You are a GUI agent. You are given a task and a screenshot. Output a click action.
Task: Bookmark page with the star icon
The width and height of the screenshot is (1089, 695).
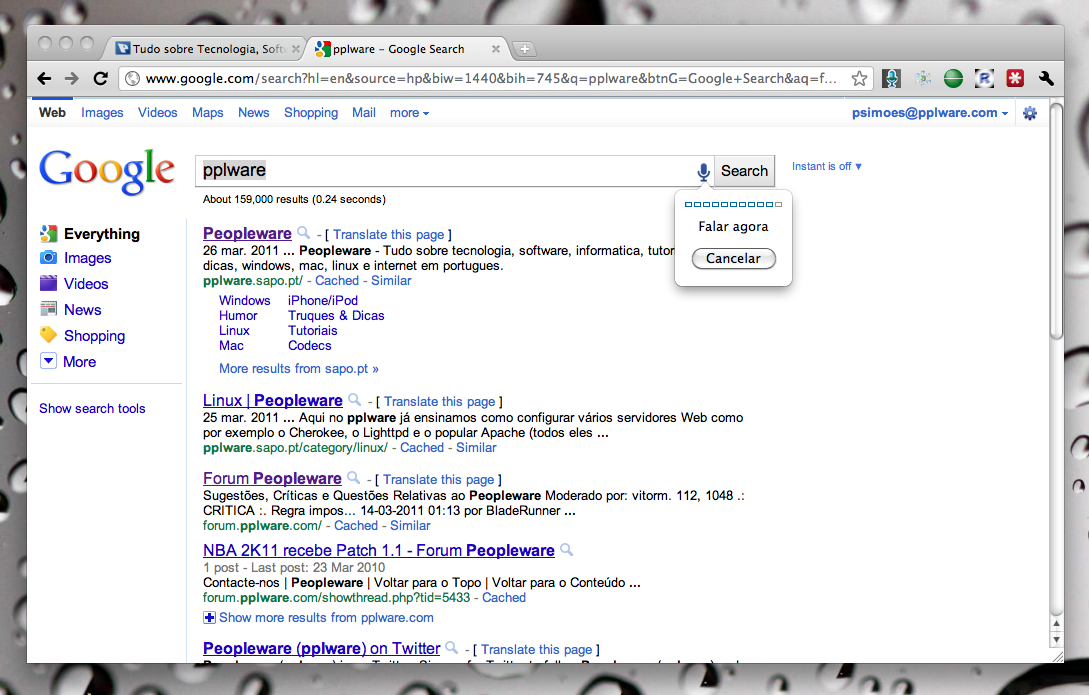(x=859, y=78)
